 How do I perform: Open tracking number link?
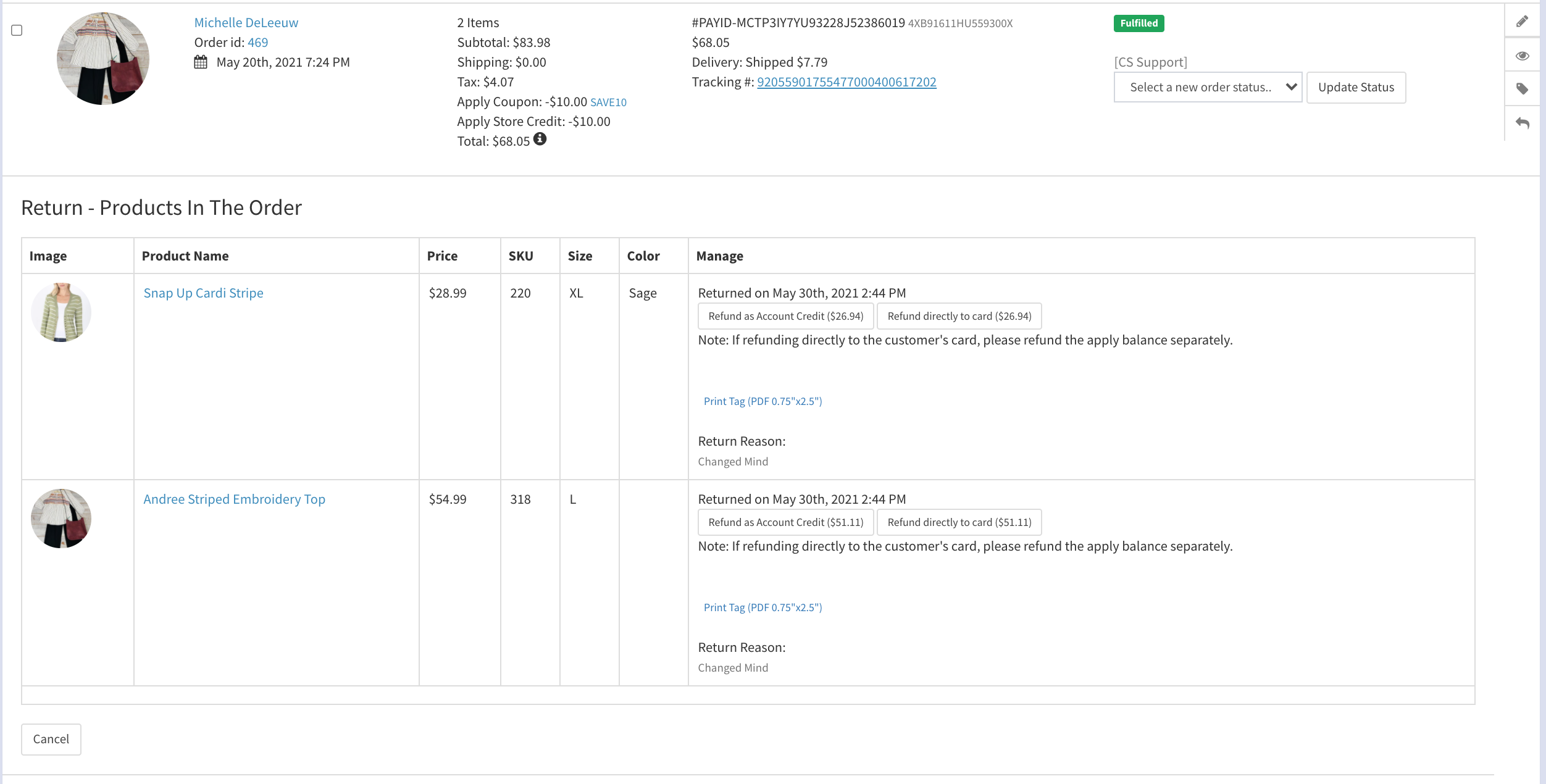(x=846, y=82)
